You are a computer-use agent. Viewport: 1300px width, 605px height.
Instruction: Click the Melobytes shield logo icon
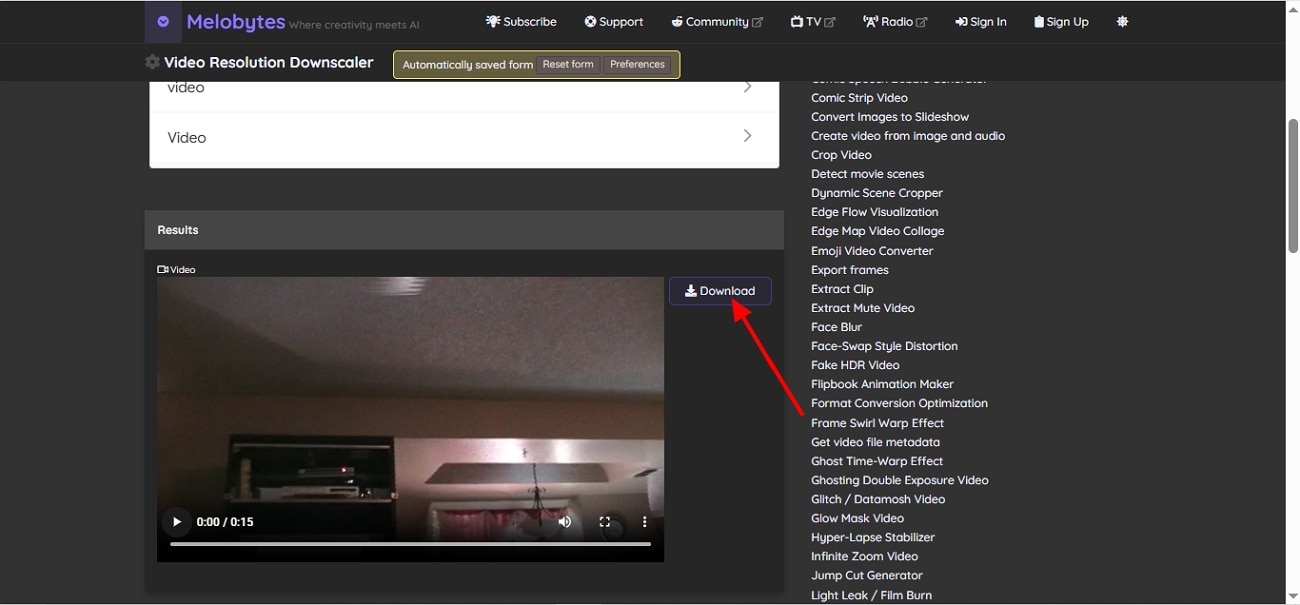pyautogui.click(x=162, y=21)
